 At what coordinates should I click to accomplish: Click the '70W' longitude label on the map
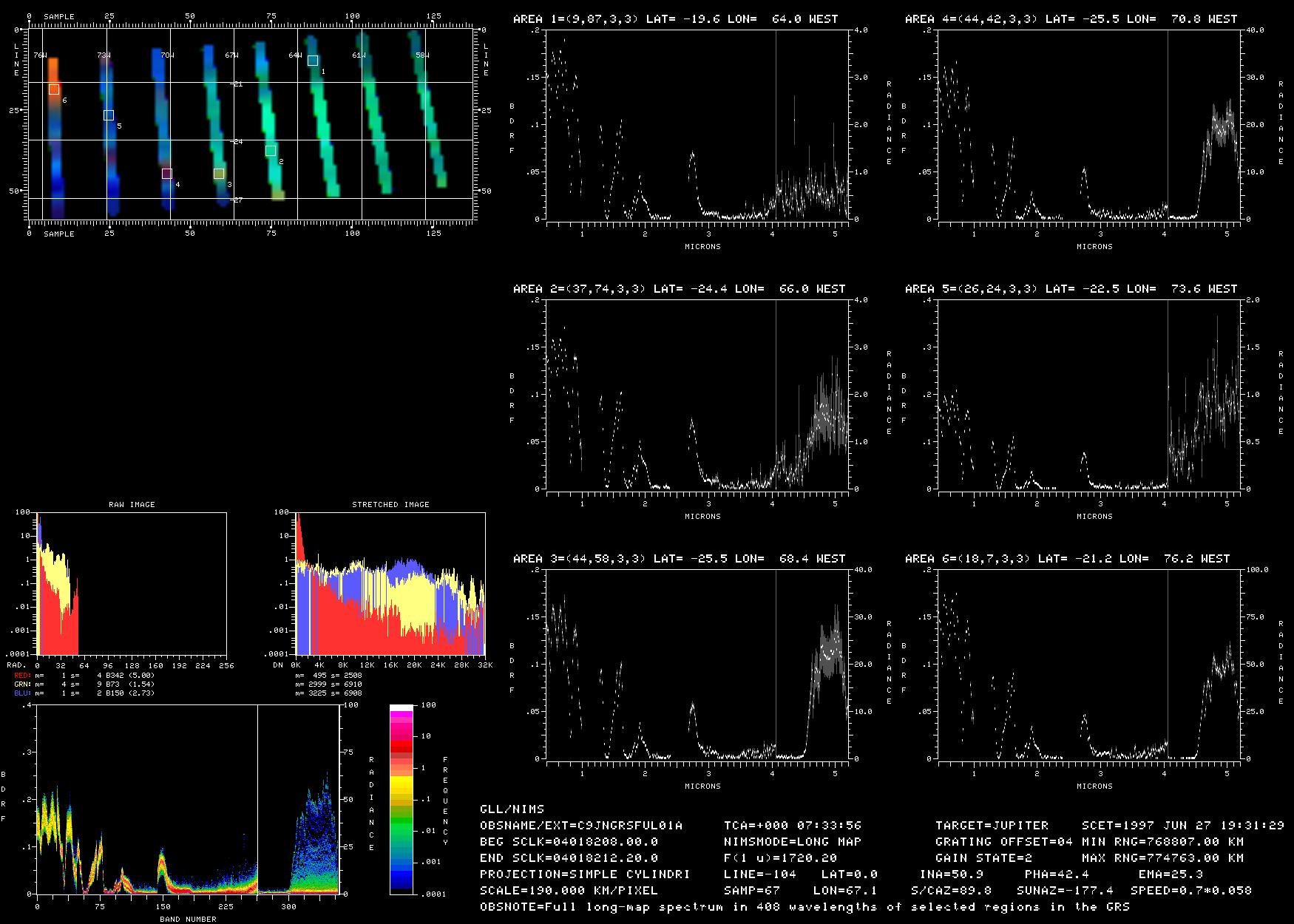pos(167,55)
